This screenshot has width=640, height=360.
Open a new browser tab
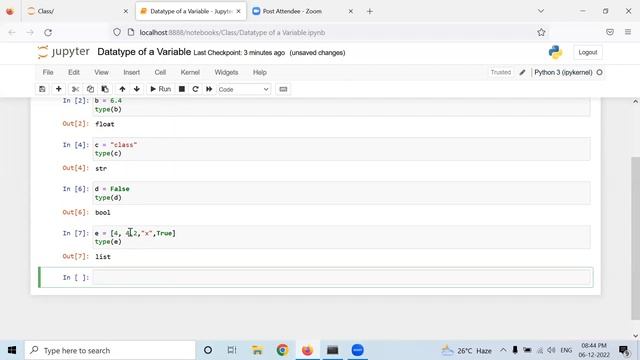coord(369,11)
